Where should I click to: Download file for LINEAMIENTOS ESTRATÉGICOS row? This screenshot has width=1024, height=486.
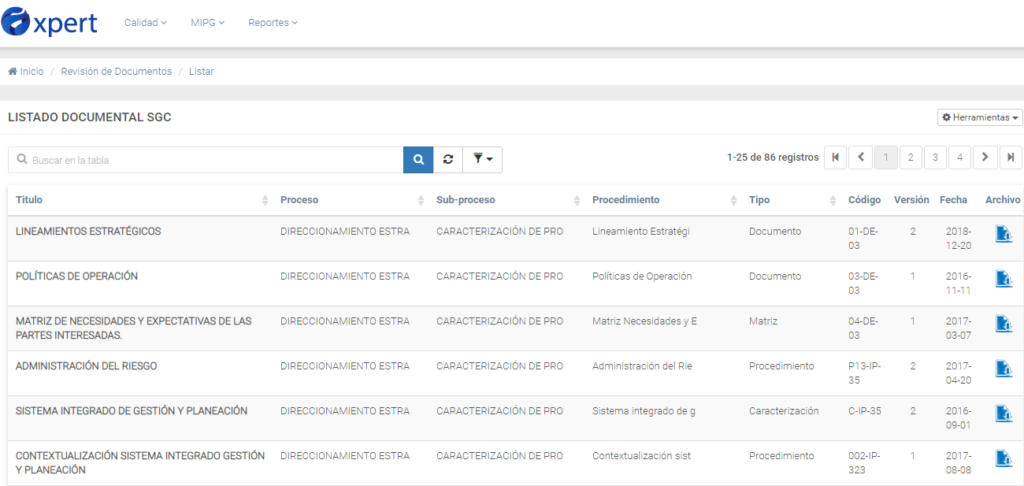1003,235
